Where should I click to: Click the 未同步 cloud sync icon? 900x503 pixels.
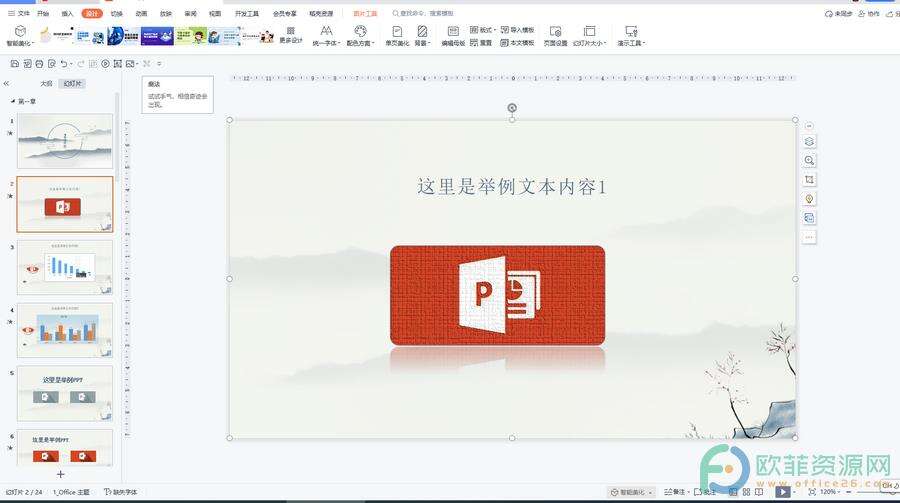(828, 13)
